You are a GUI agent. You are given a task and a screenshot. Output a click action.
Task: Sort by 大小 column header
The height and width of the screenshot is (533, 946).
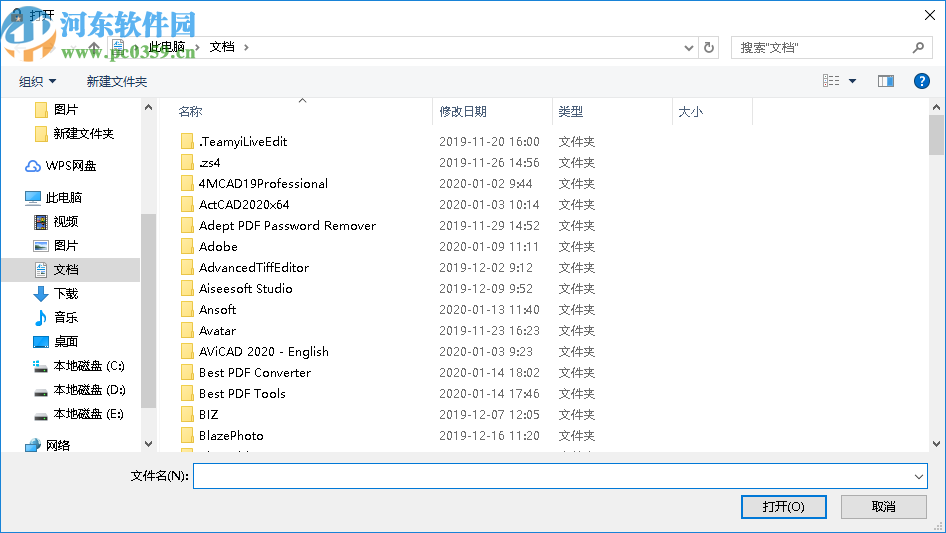[690, 112]
